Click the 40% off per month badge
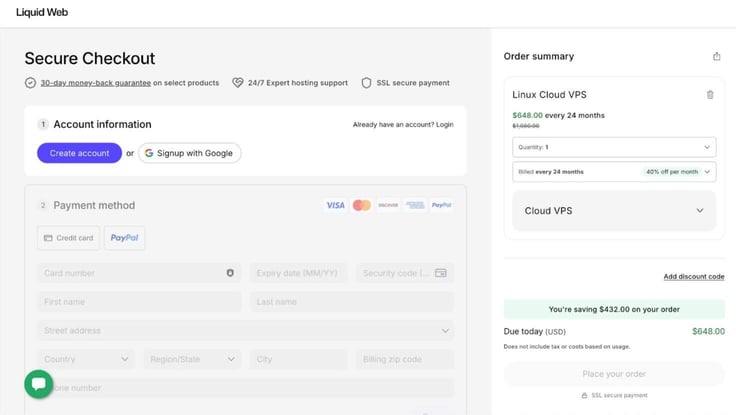 coord(672,172)
